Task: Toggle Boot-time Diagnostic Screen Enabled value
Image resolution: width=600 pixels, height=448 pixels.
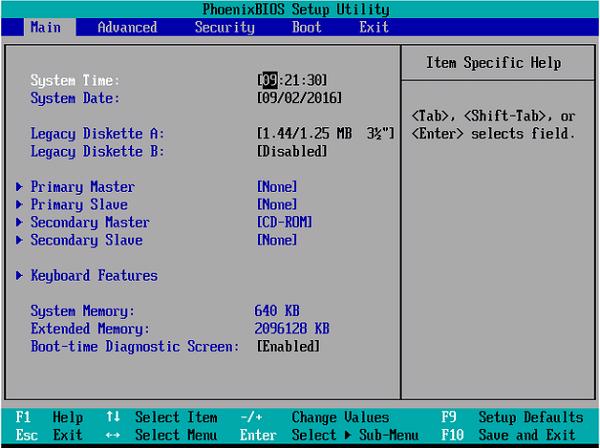Action: (288, 346)
